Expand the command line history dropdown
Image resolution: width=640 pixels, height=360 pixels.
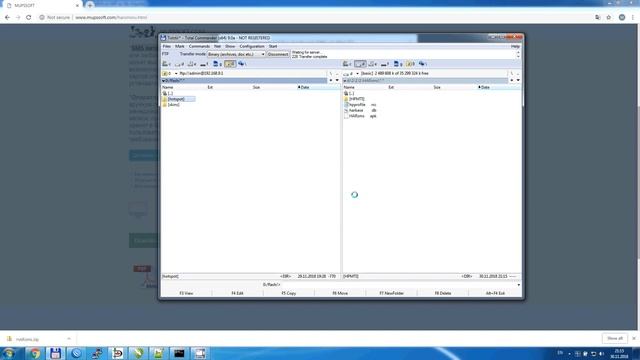518,284
